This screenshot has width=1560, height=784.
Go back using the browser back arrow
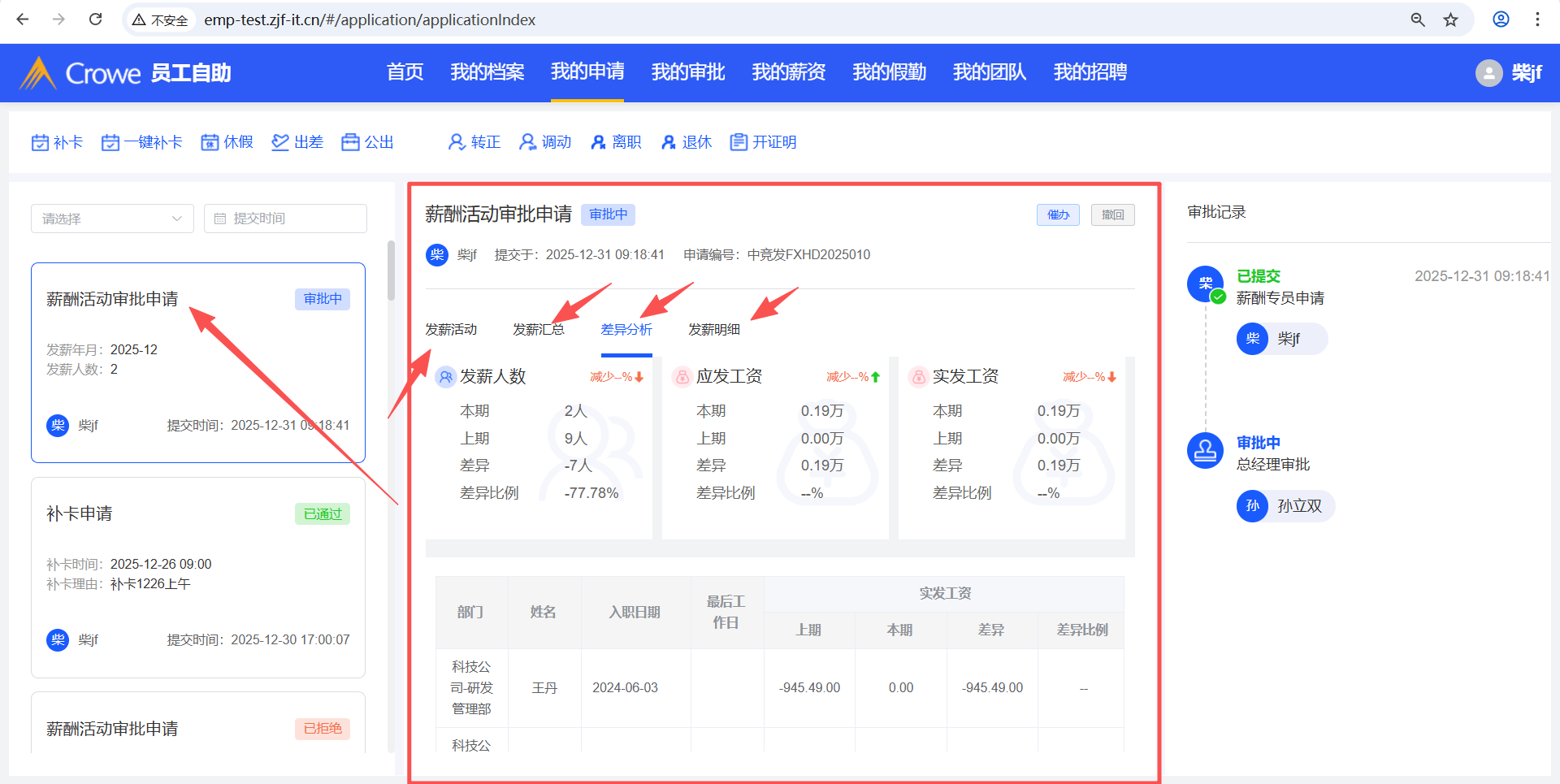(23, 19)
